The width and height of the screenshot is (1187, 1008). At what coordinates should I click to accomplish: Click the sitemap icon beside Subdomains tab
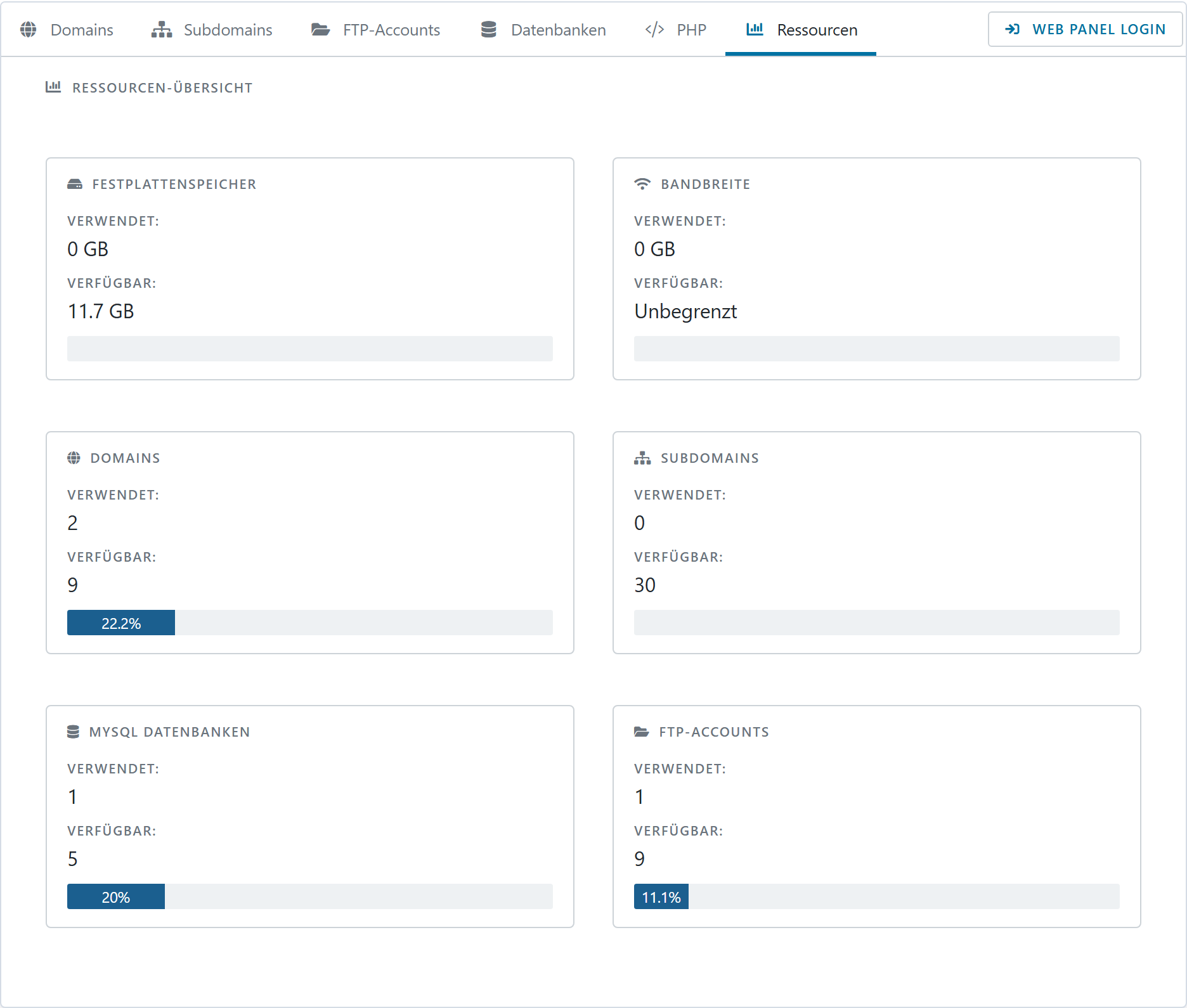pos(162,30)
